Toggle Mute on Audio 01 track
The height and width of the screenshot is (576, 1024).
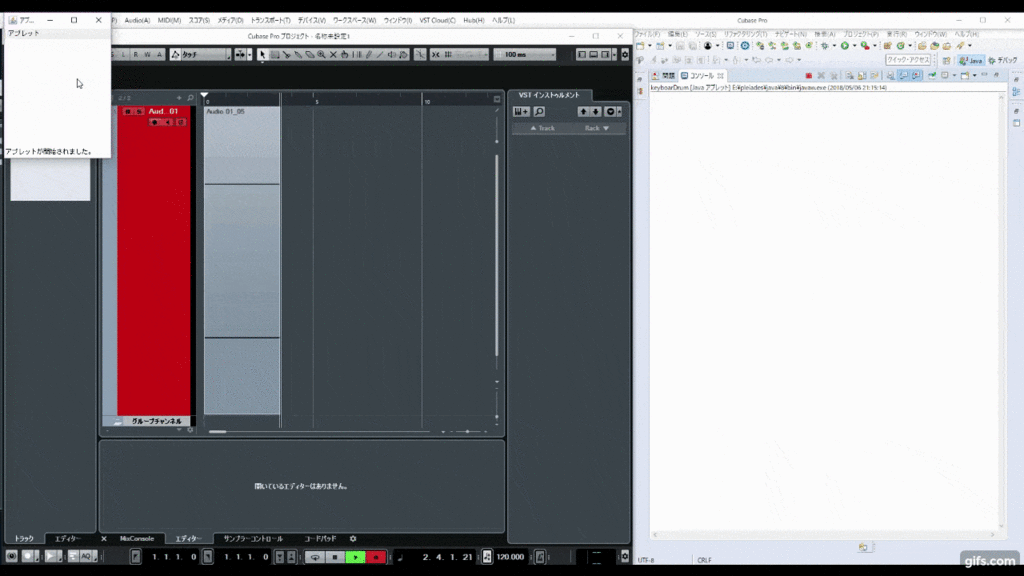[x=128, y=112]
